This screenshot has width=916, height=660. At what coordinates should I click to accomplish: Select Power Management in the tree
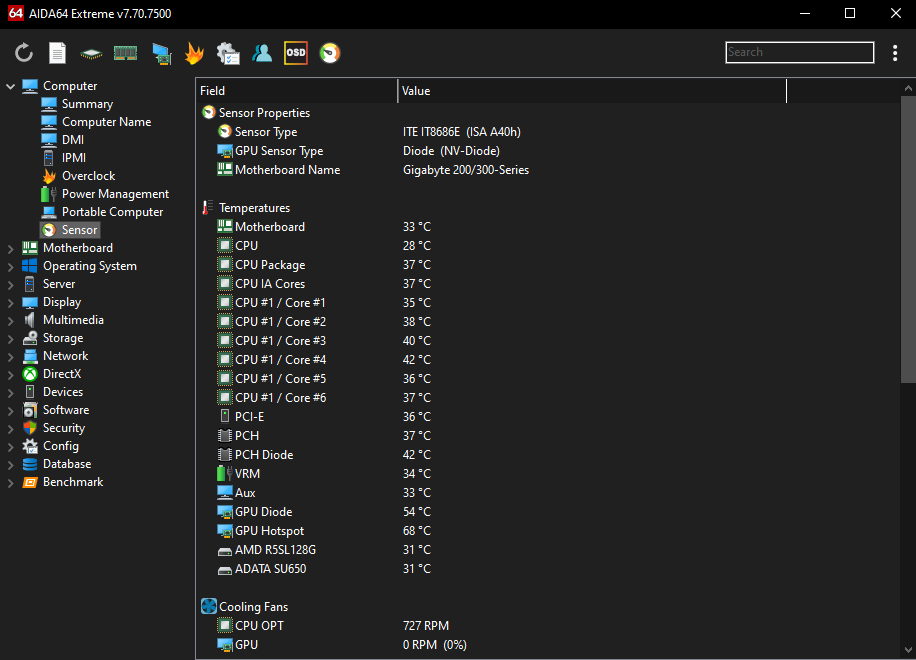115,194
